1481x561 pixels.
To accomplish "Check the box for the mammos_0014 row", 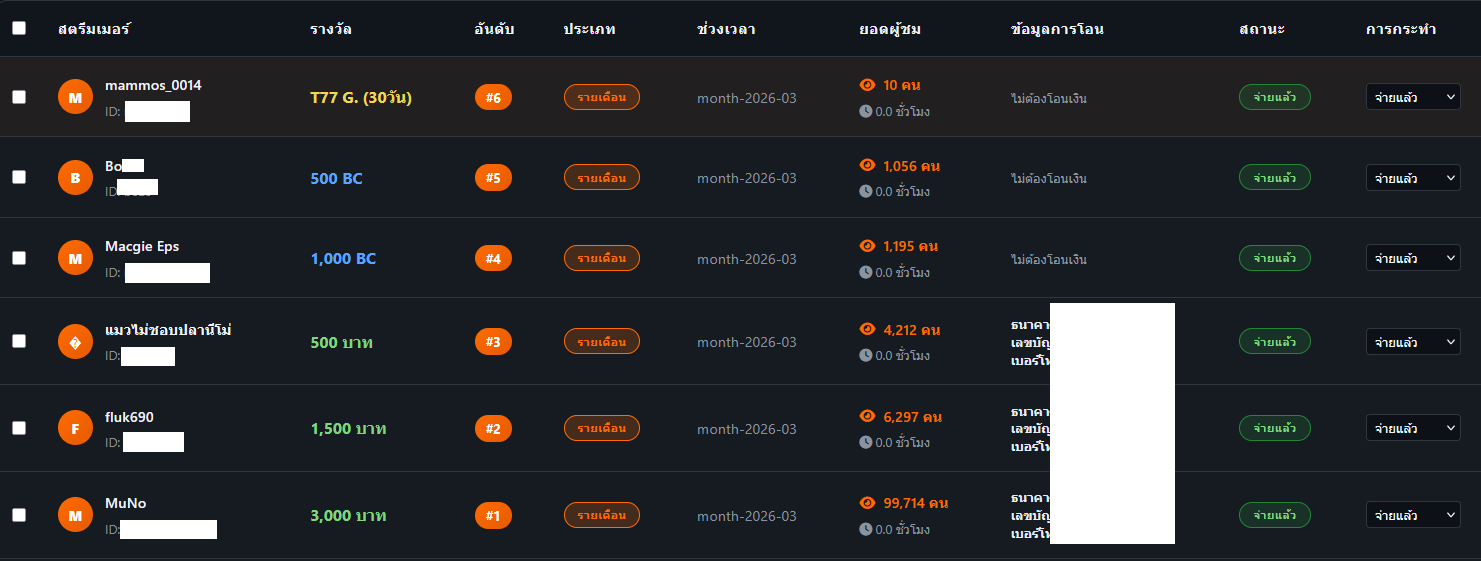I will (19, 97).
